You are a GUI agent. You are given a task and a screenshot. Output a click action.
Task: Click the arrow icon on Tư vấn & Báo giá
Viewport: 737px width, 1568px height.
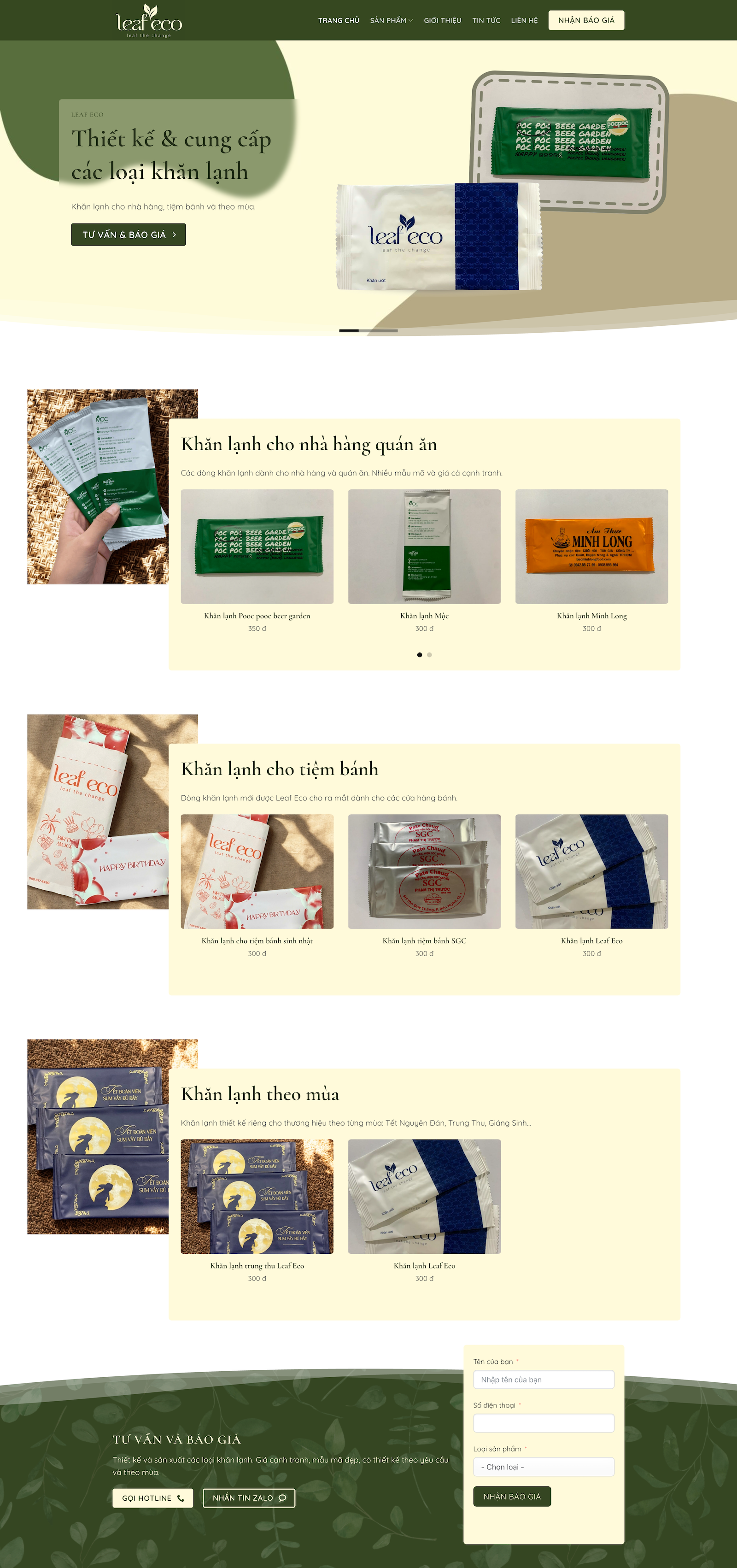coord(174,235)
